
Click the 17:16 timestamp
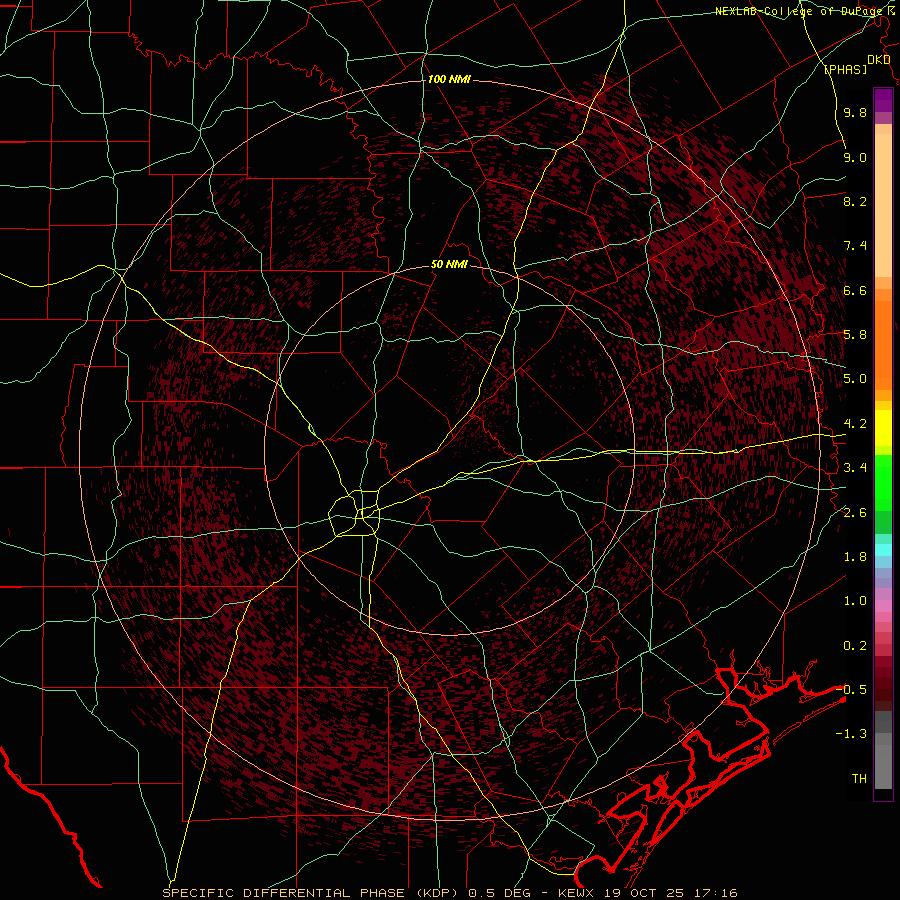pyautogui.click(x=716, y=893)
